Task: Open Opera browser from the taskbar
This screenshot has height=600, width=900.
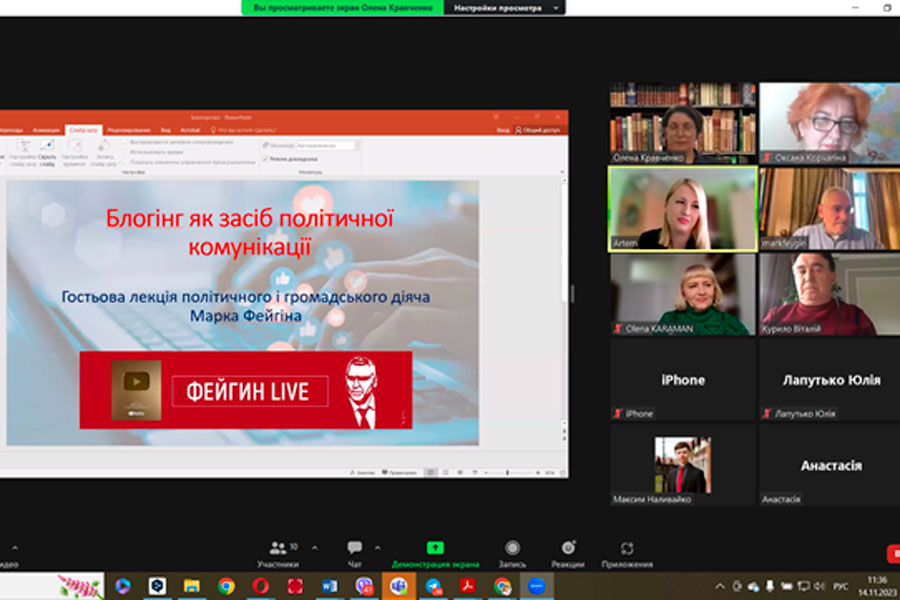Action: coord(261,586)
